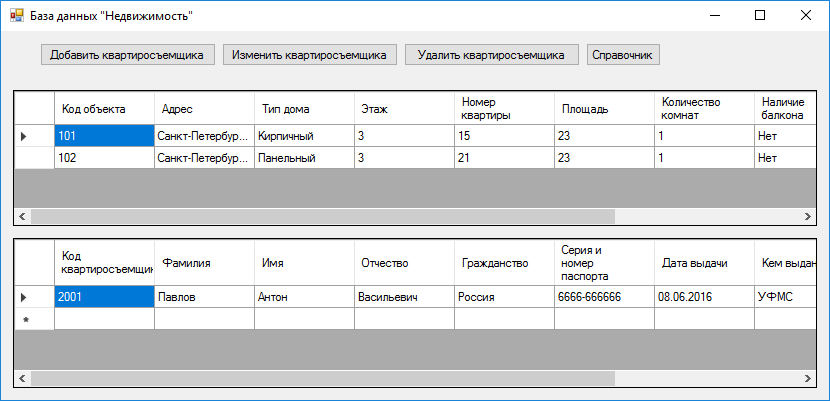The height and width of the screenshot is (401, 830).
Task: Click the Отчество column header
Action: click(404, 263)
